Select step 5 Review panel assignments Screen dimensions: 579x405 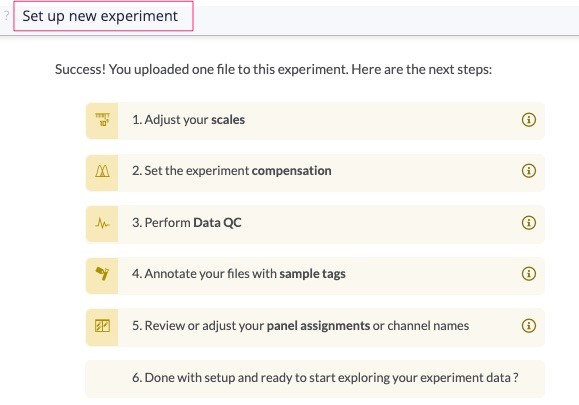315,327
